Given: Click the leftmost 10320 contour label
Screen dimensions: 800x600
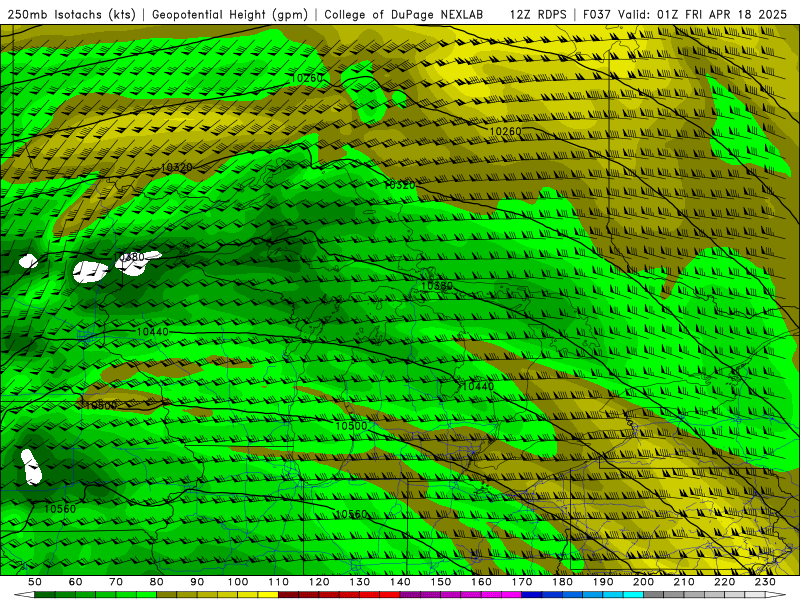Looking at the screenshot, I should 177,167.
